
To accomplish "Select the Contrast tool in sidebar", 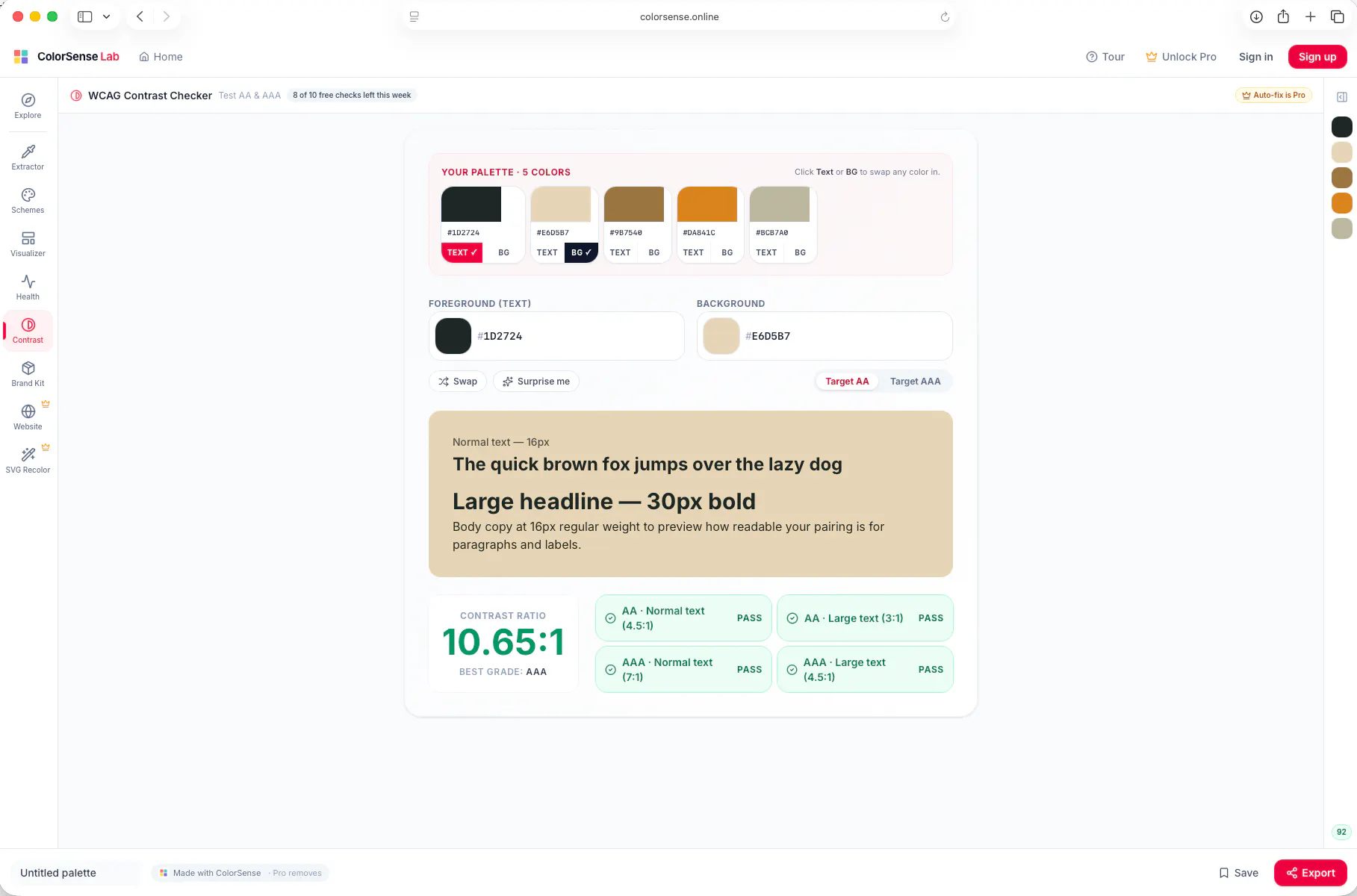I will coord(28,331).
